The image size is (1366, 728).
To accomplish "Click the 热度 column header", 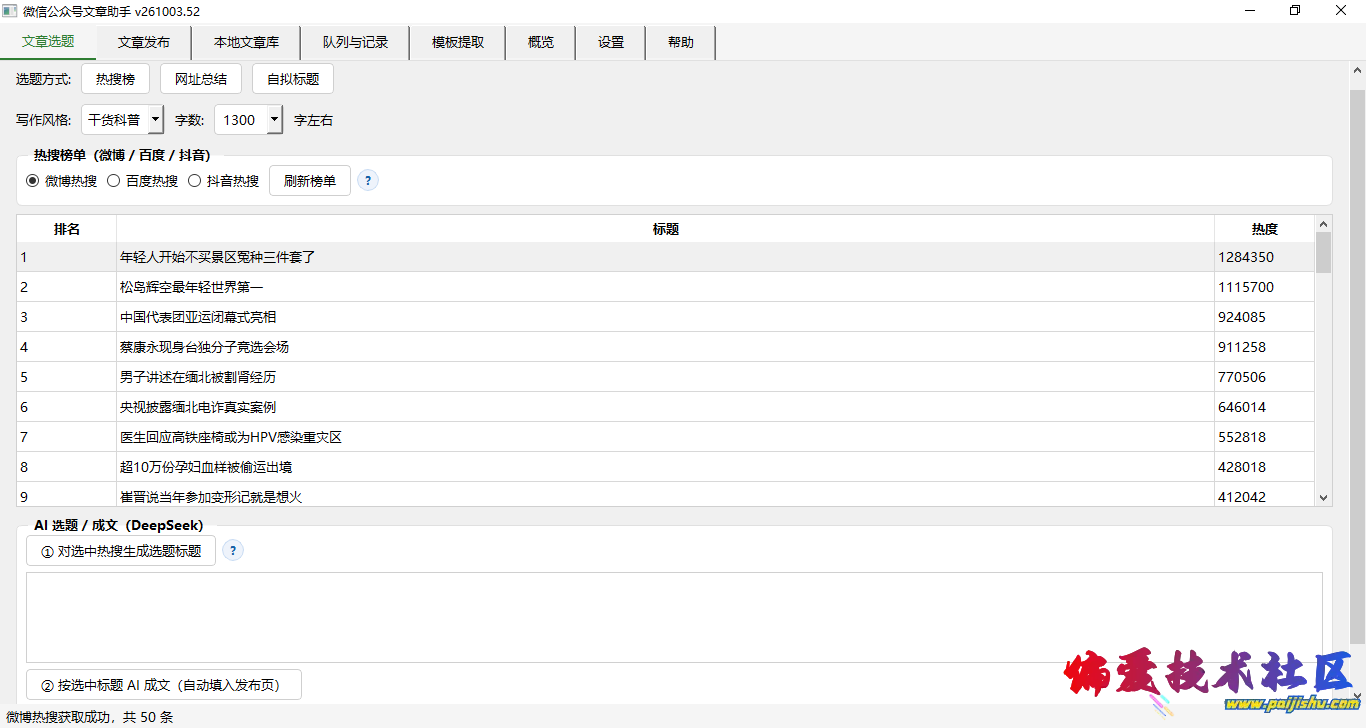I will (x=1264, y=229).
